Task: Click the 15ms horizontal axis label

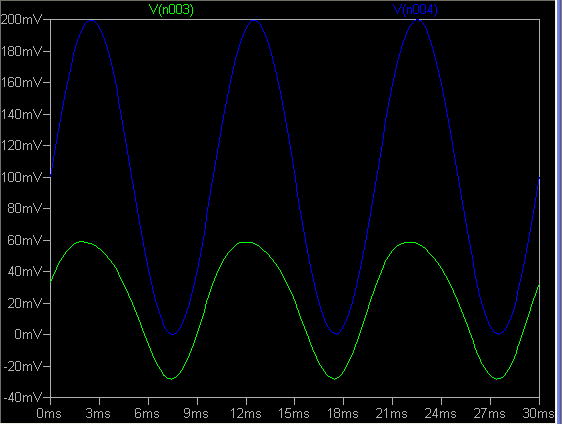Action: click(294, 413)
